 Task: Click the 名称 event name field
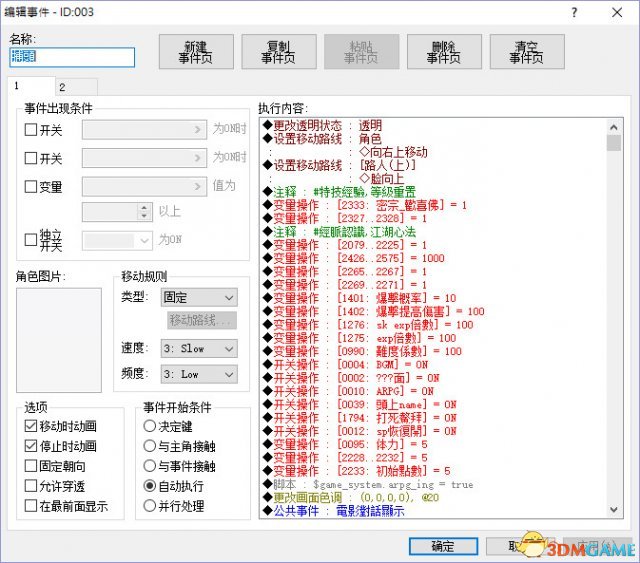tap(71, 57)
